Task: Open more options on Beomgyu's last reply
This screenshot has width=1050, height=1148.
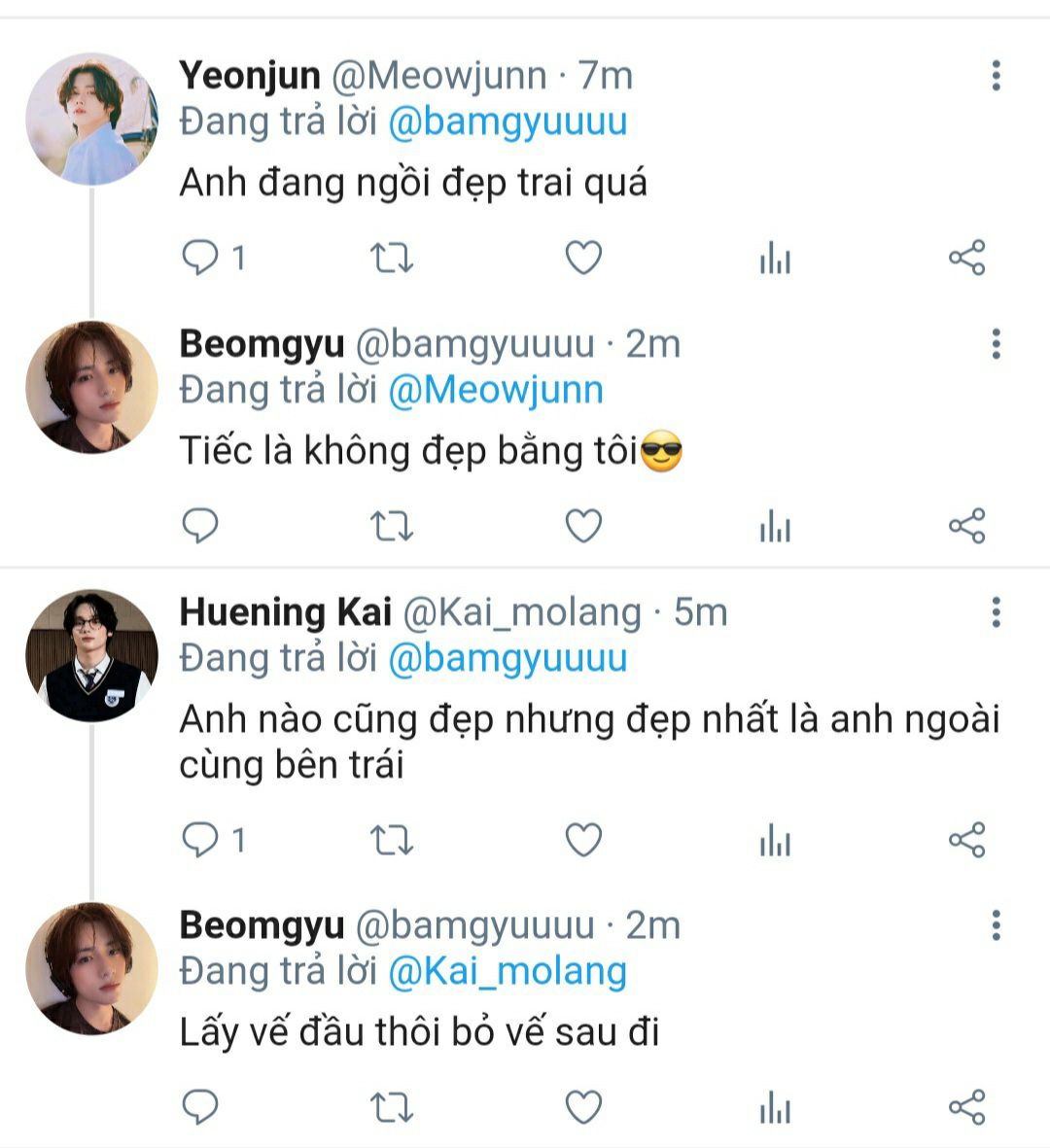Action: (x=996, y=925)
